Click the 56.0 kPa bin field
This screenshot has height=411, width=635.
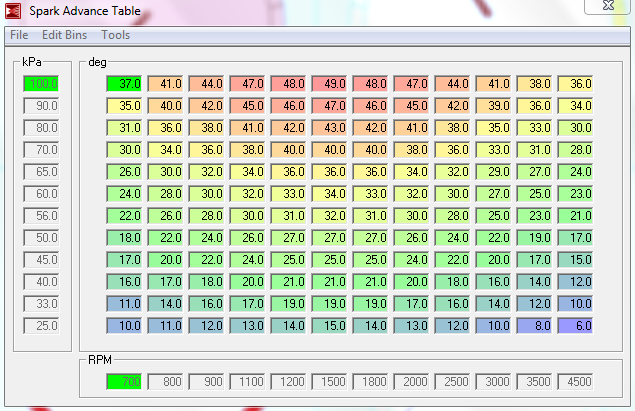click(x=41, y=215)
